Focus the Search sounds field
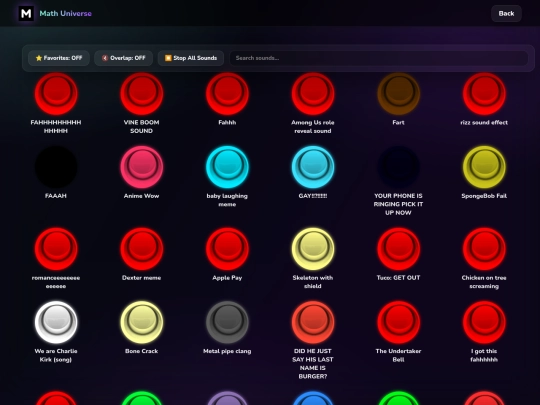540x405 pixels. (x=379, y=58)
